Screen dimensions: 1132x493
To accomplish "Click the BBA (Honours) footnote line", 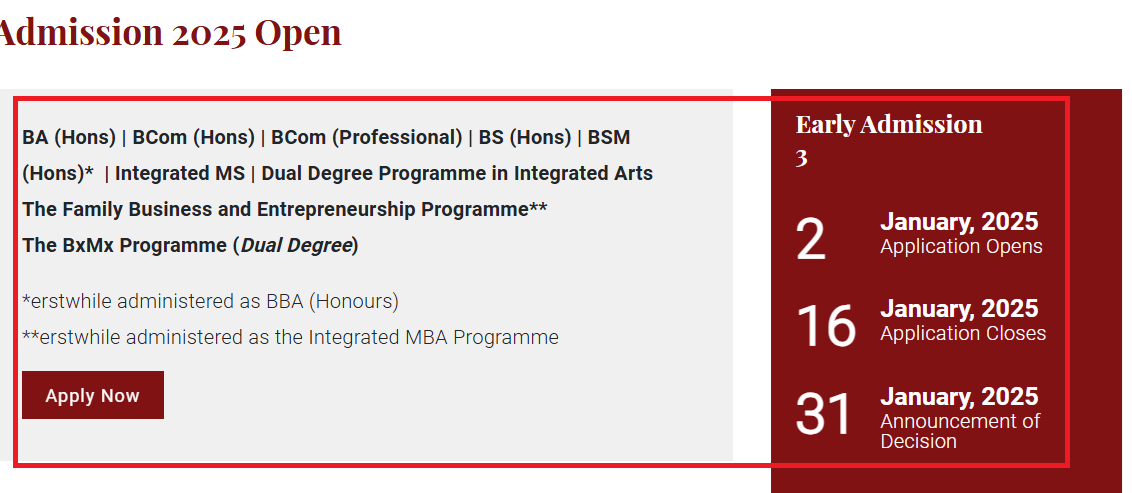I will coord(210,301).
